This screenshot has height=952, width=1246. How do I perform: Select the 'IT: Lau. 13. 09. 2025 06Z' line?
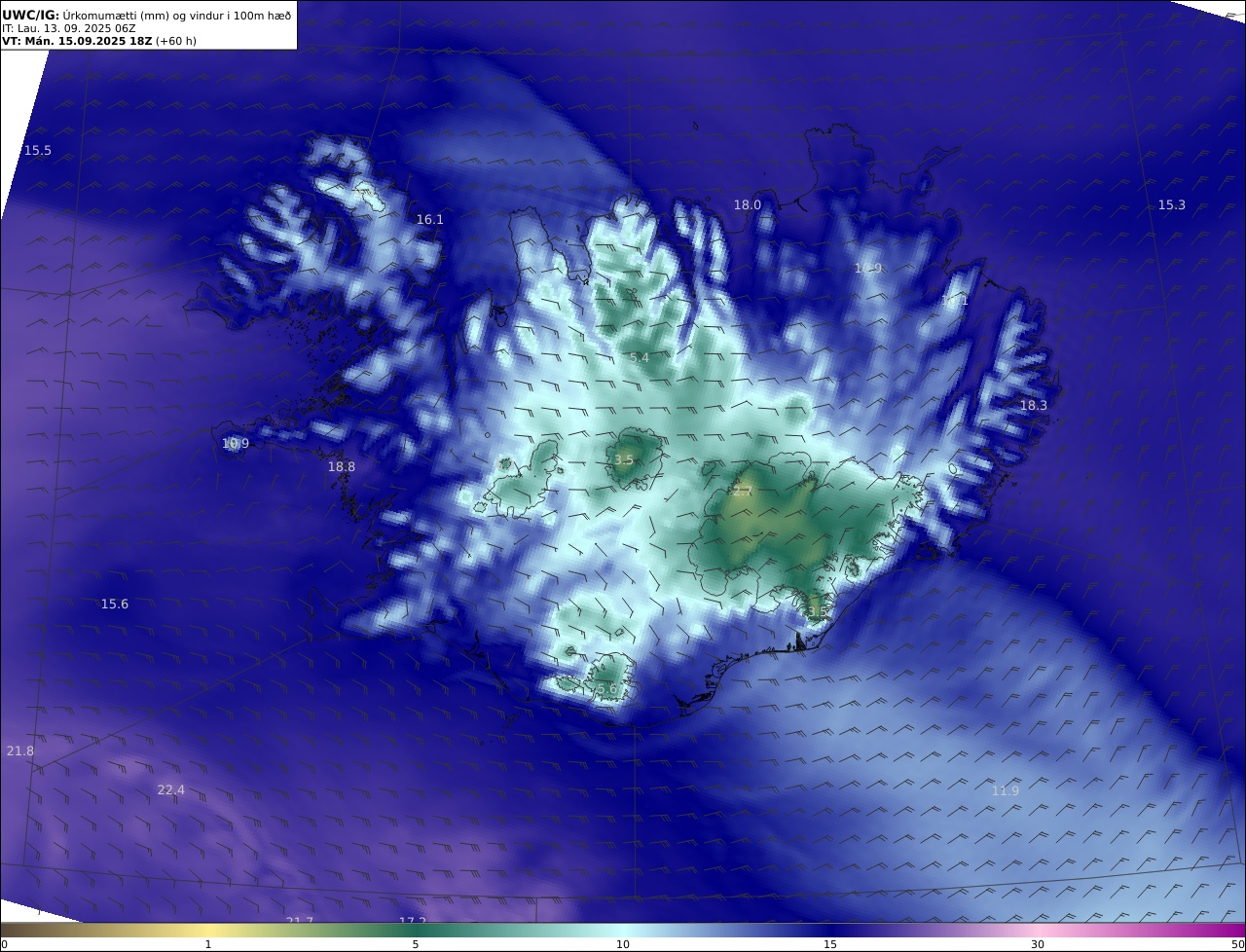[69, 28]
